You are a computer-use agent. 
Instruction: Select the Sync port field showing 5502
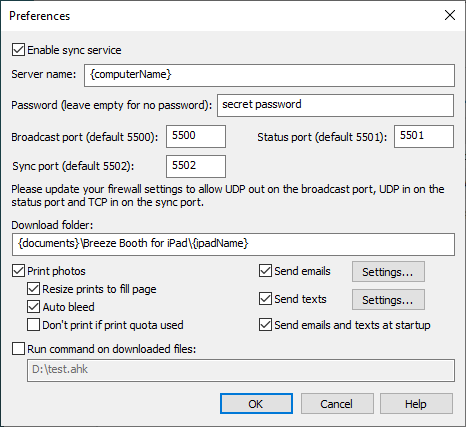[x=196, y=166]
